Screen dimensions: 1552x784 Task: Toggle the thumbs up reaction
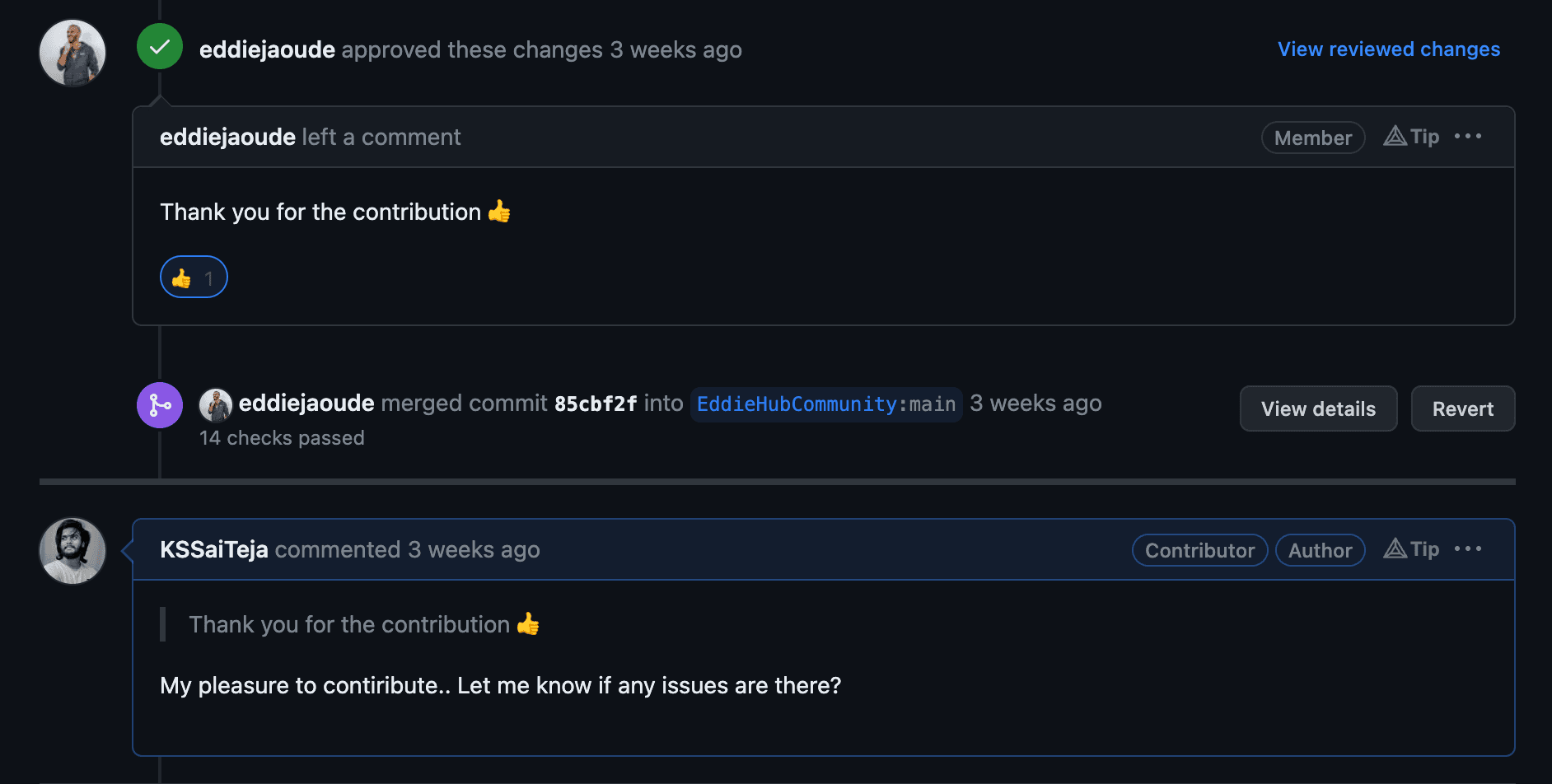(194, 277)
